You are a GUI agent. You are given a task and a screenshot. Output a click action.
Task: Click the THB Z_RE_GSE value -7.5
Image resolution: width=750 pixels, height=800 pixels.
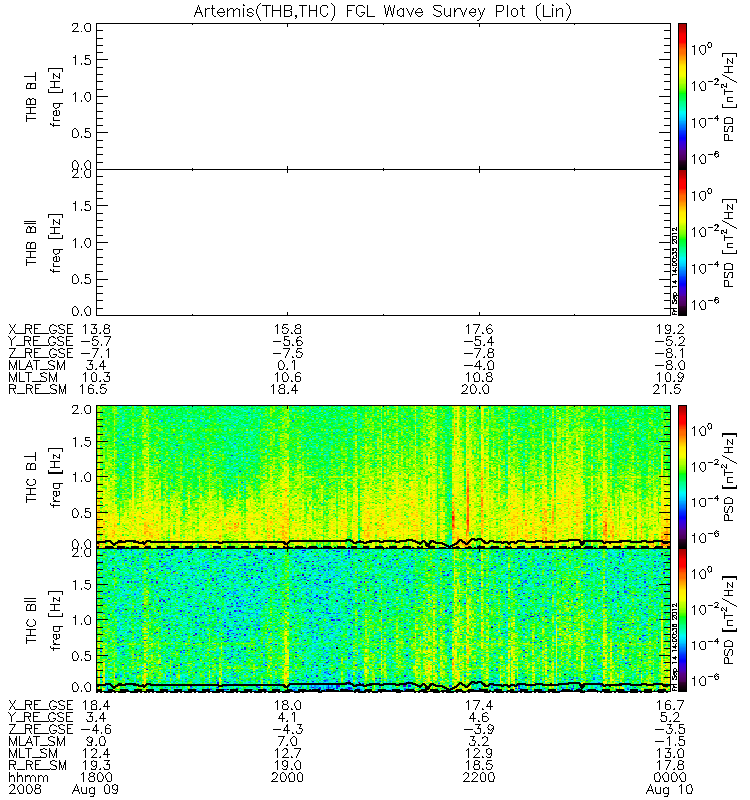288,354
